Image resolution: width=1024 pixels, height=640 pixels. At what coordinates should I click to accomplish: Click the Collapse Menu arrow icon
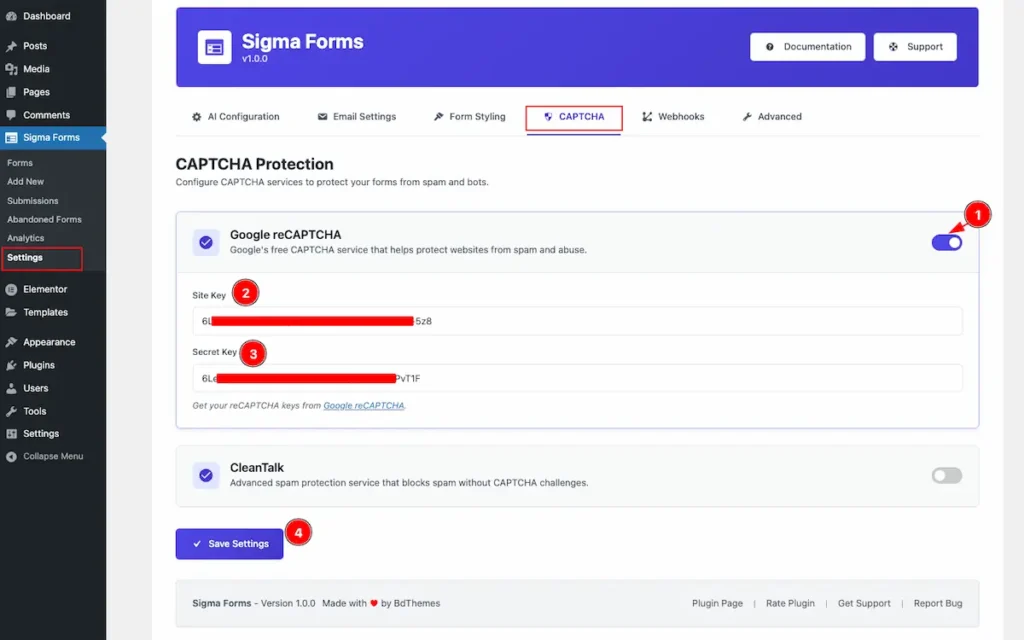pyautogui.click(x=11, y=456)
